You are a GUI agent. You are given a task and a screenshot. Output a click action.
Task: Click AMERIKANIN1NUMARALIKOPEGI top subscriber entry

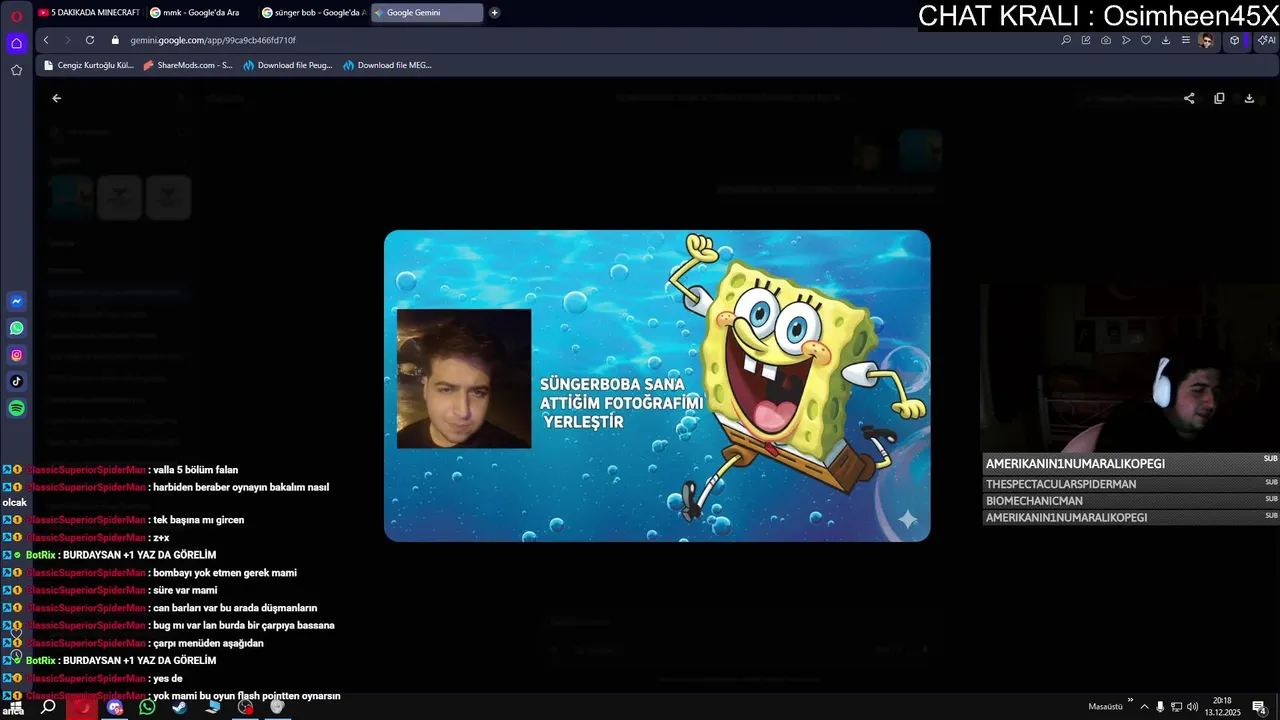pyautogui.click(x=1131, y=464)
